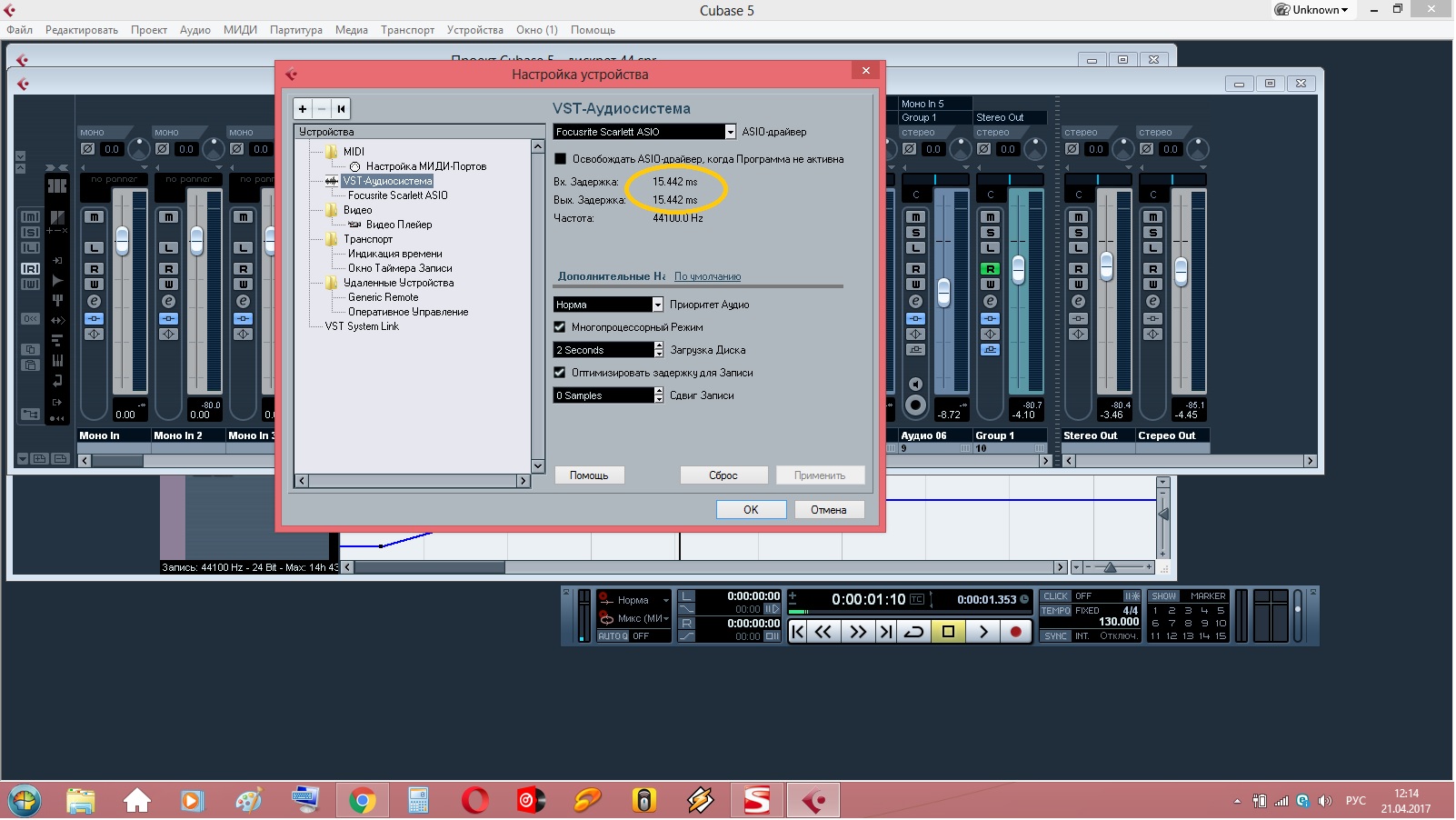1456x820 pixels.
Task: Open the Транспорт menu
Action: 407,30
